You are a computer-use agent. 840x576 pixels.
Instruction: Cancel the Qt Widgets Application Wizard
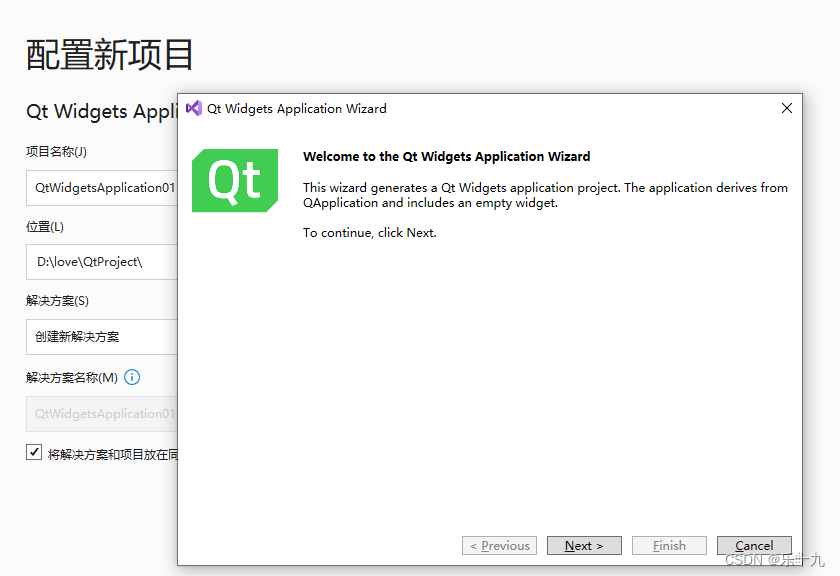pyautogui.click(x=754, y=545)
